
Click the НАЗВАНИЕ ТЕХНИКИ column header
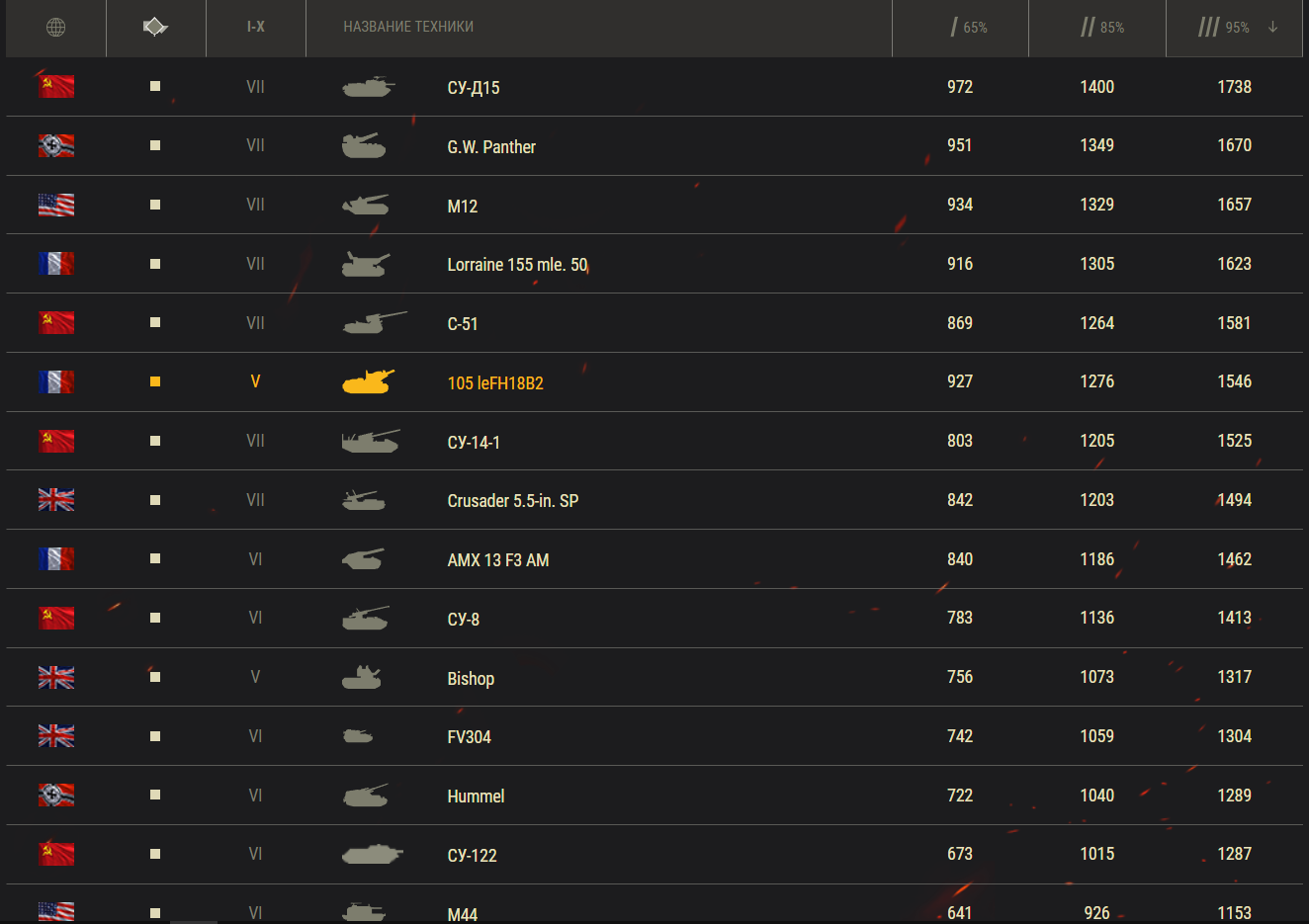(408, 28)
